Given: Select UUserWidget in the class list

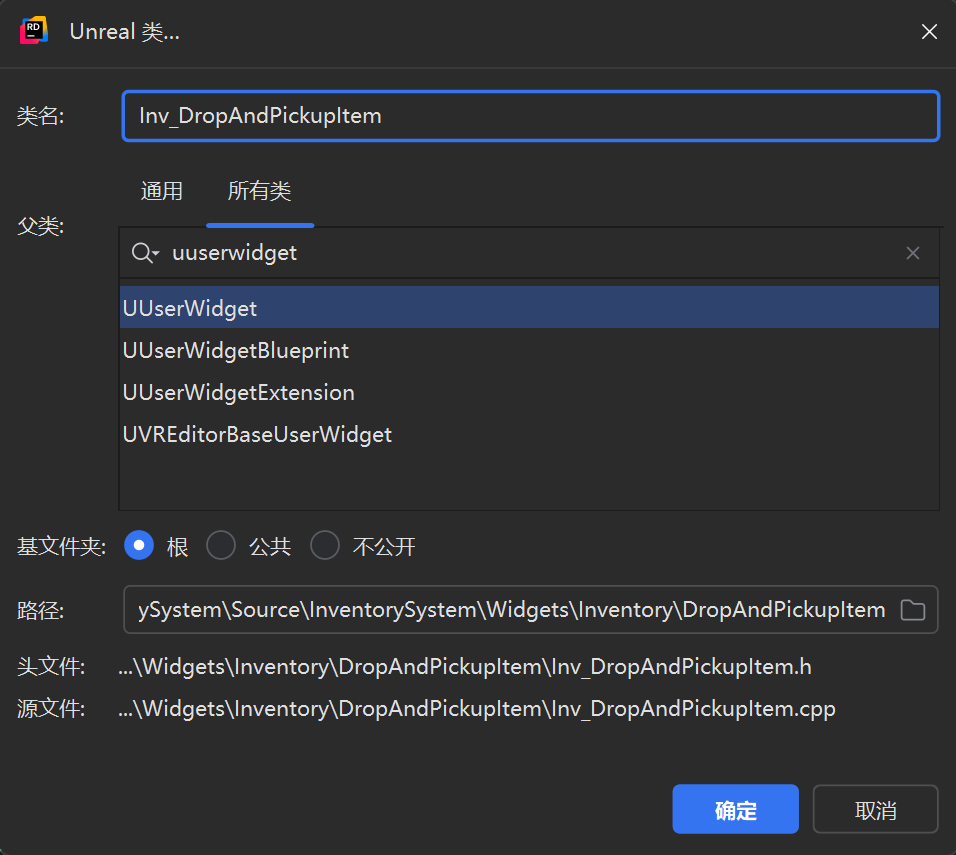Looking at the screenshot, I should click(190, 308).
